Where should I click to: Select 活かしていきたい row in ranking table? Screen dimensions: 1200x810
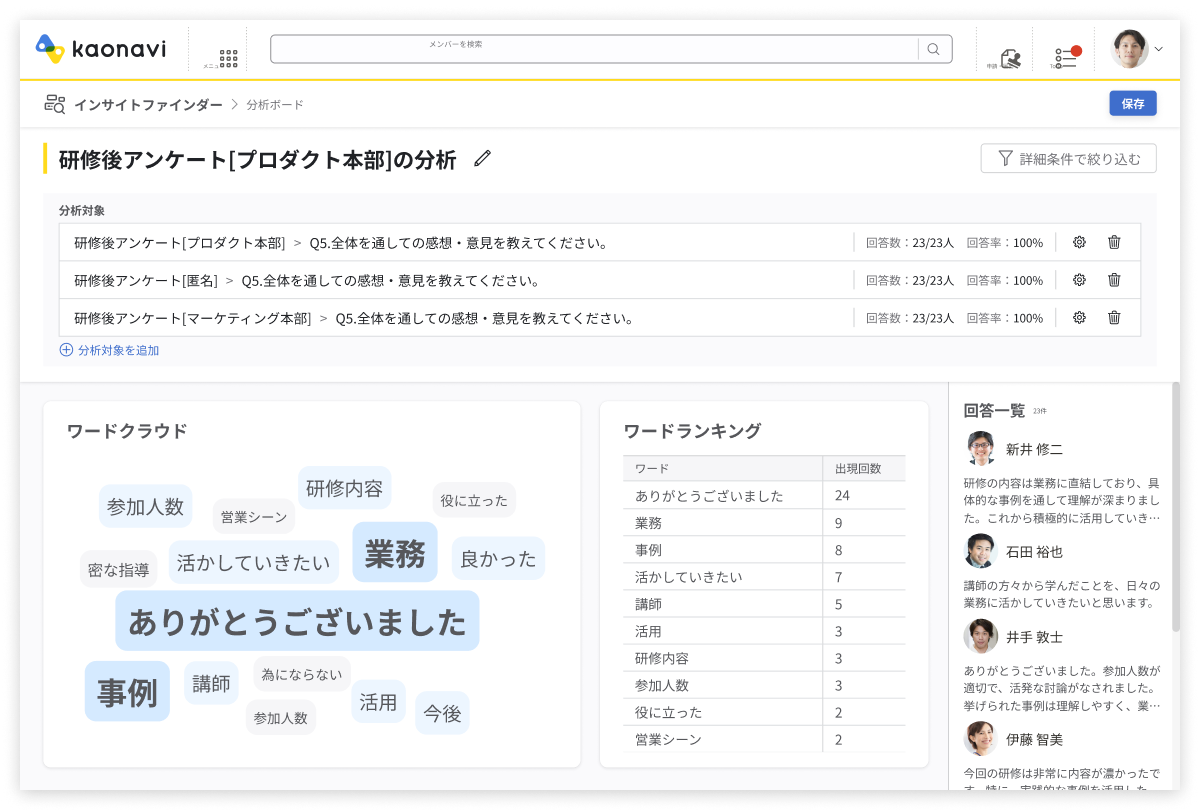coord(764,576)
